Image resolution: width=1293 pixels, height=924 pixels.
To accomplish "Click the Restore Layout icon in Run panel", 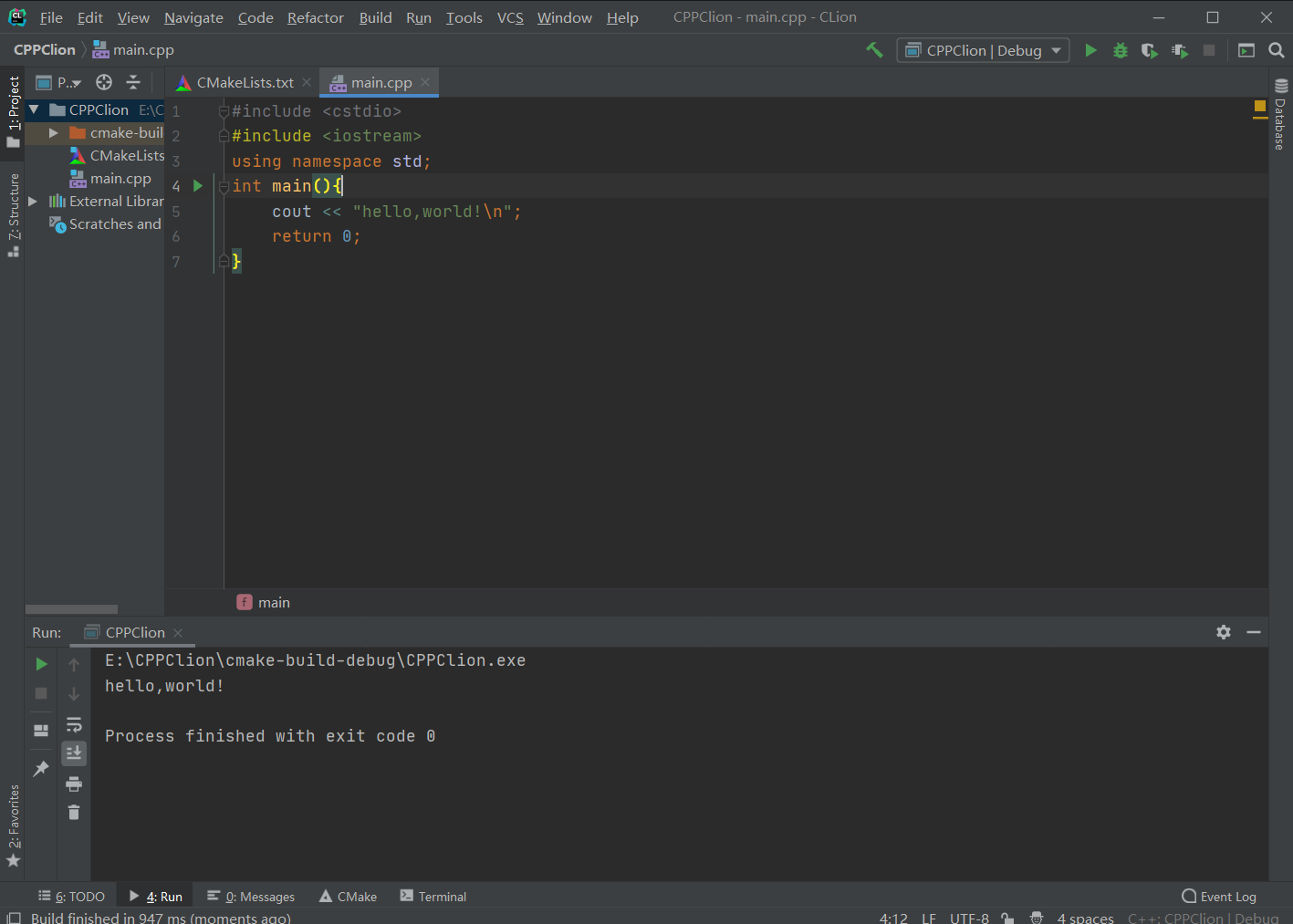I will (x=41, y=731).
